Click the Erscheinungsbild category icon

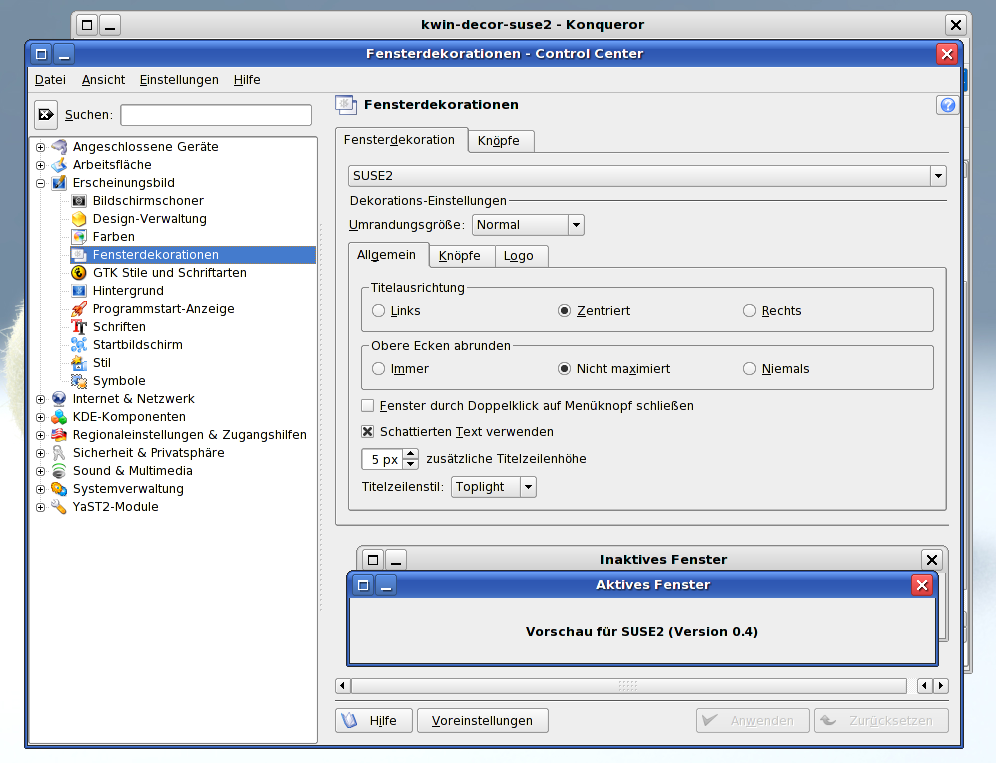pyautogui.click(x=59, y=183)
